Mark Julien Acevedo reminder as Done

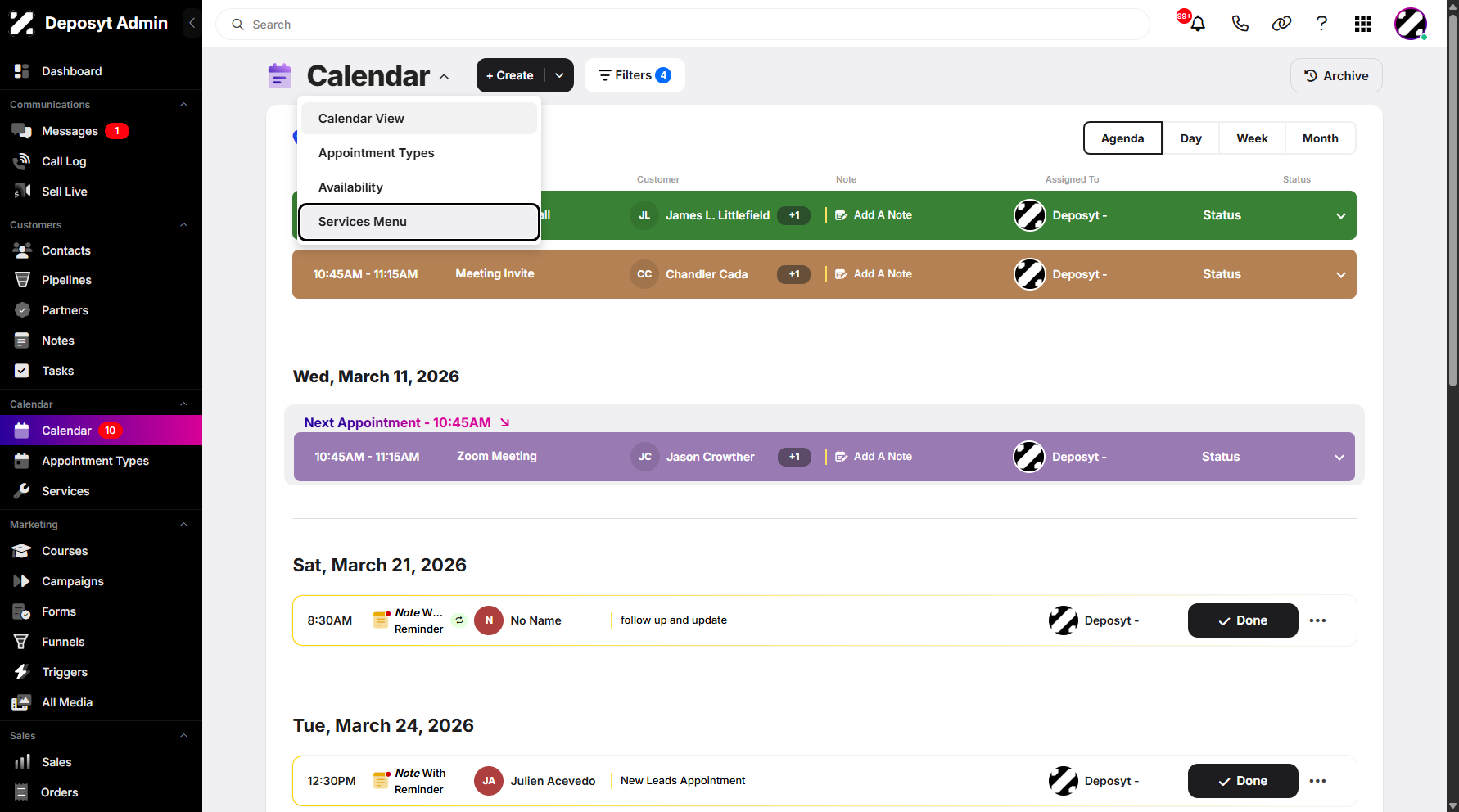click(x=1243, y=781)
